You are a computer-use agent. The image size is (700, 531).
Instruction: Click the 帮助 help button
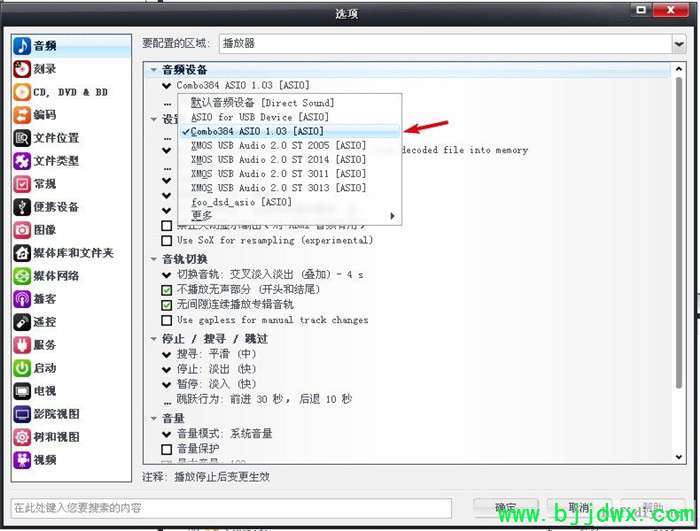[x=653, y=508]
